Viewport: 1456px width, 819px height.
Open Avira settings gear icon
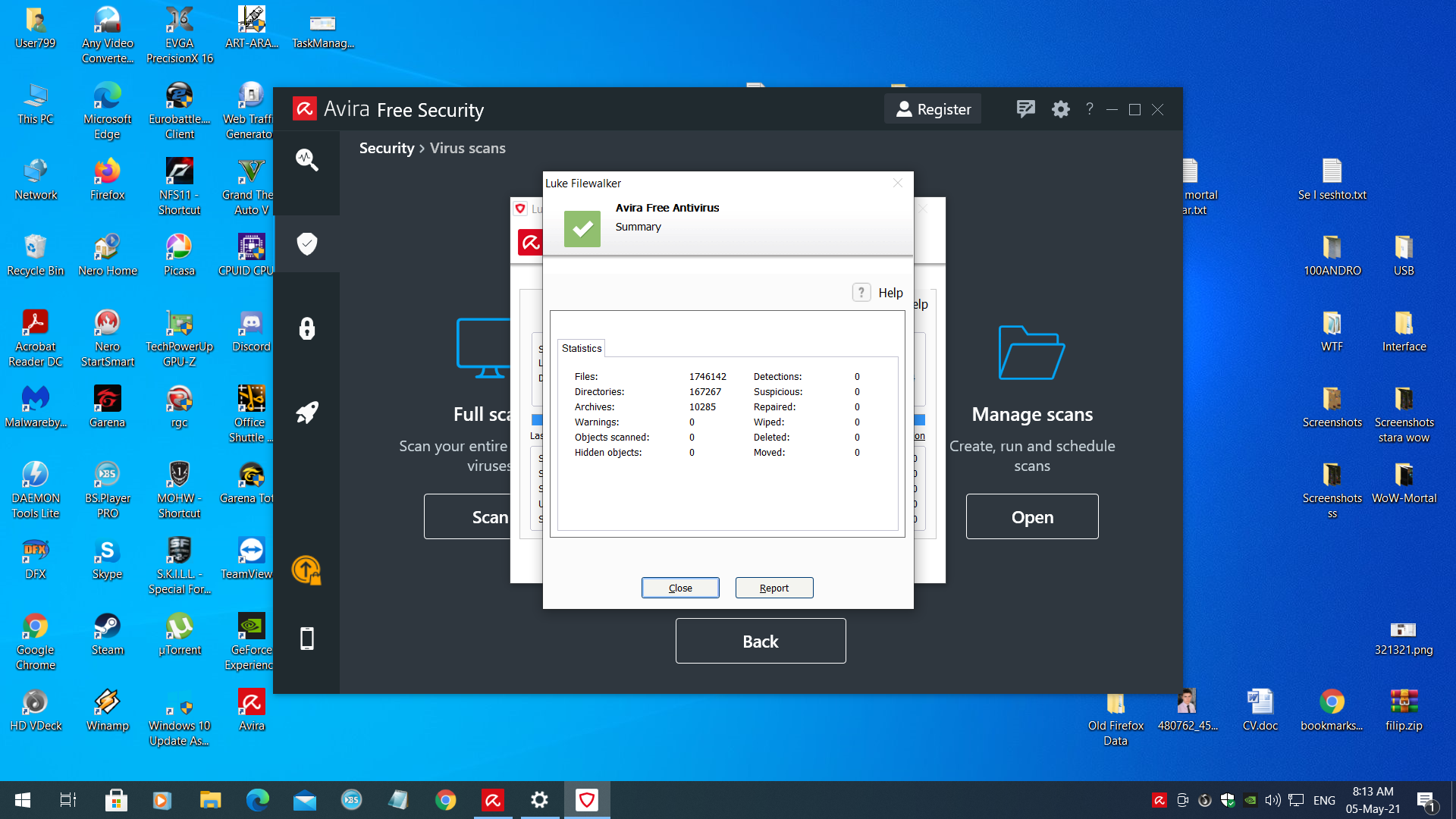tap(1060, 109)
